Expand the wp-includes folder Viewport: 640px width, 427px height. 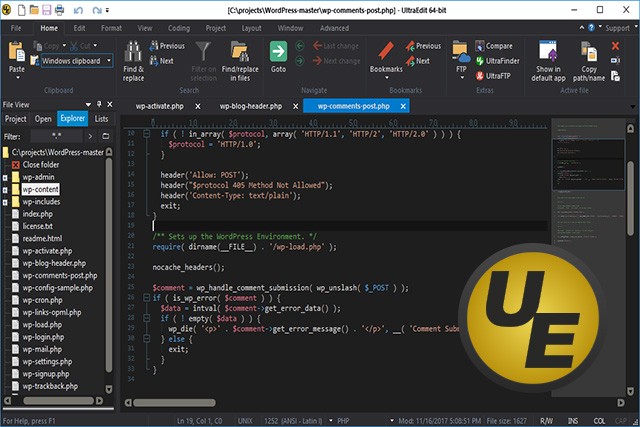[5, 202]
